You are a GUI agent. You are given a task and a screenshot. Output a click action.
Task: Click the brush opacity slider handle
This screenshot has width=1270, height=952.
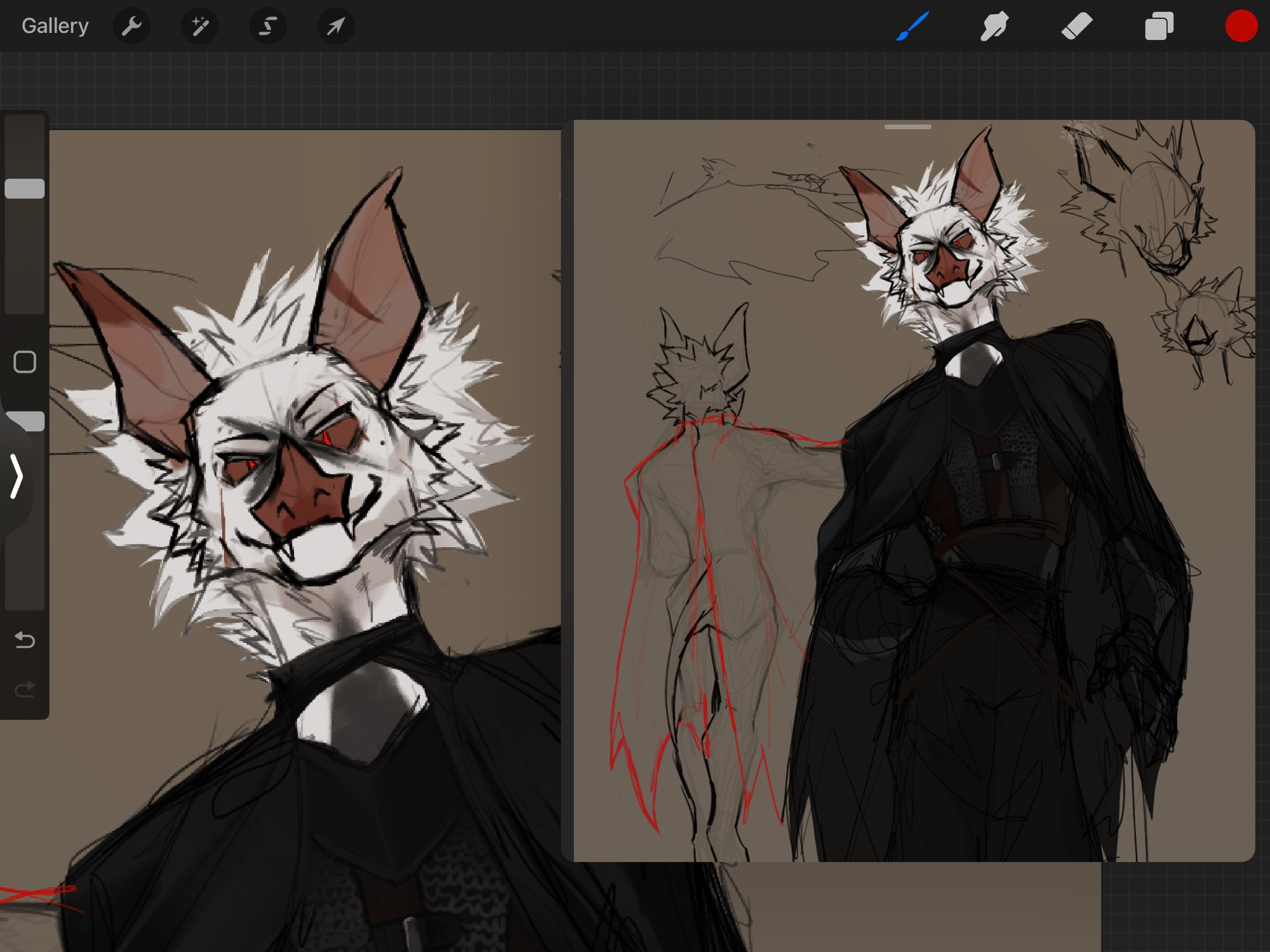25,421
